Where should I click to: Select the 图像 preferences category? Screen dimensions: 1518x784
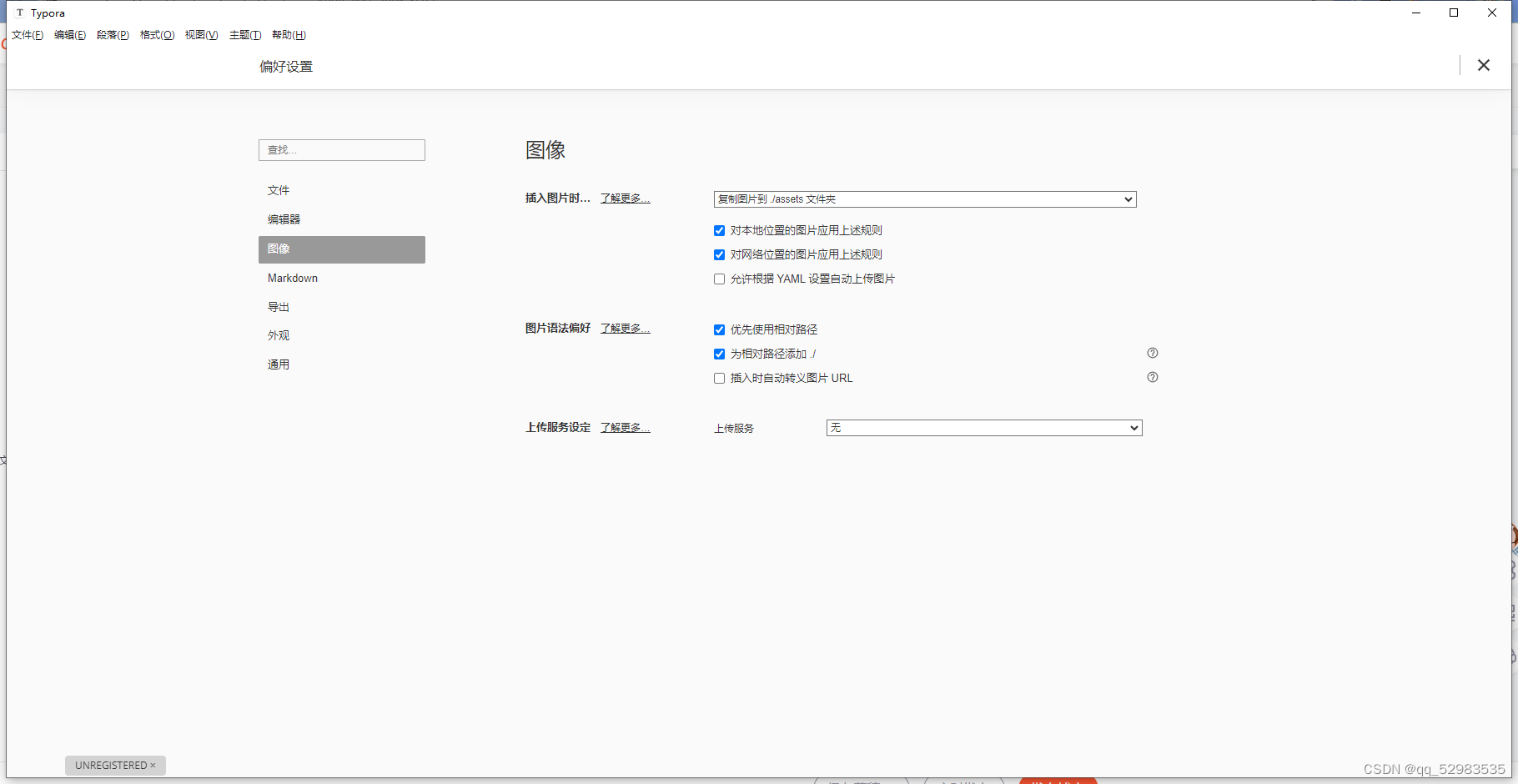click(x=342, y=249)
